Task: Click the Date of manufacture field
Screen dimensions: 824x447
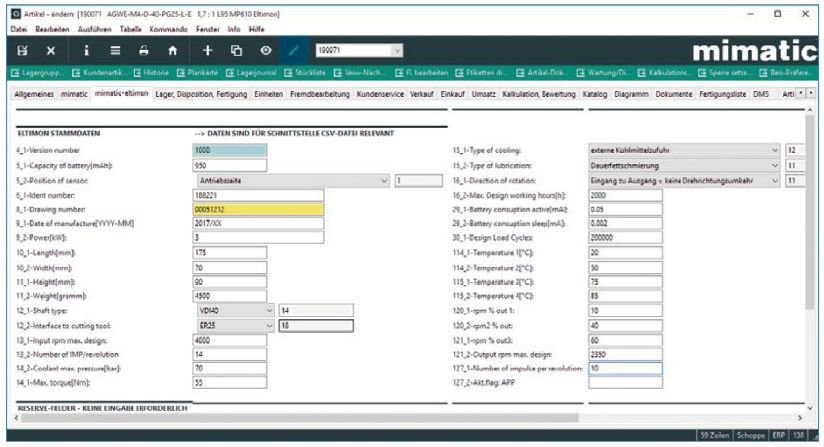Action: [258, 223]
